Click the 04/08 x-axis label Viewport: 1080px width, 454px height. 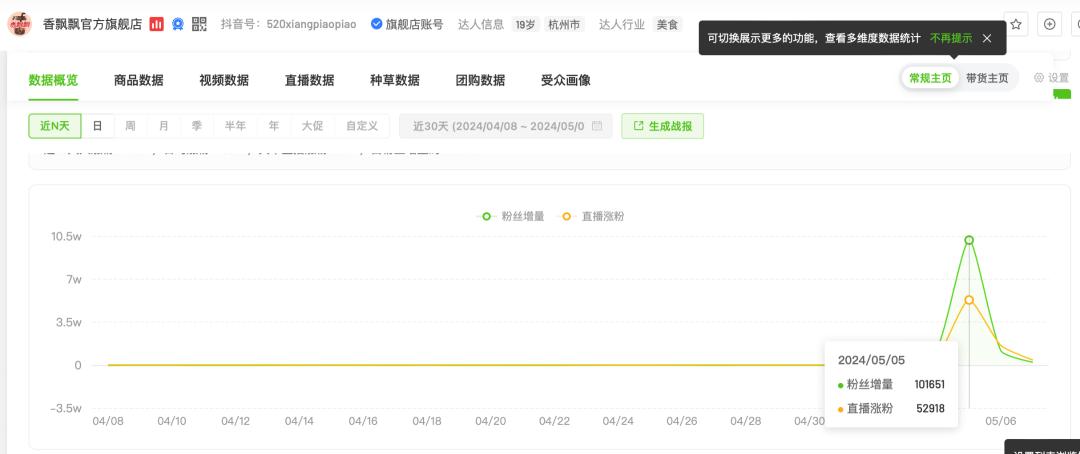coord(108,421)
